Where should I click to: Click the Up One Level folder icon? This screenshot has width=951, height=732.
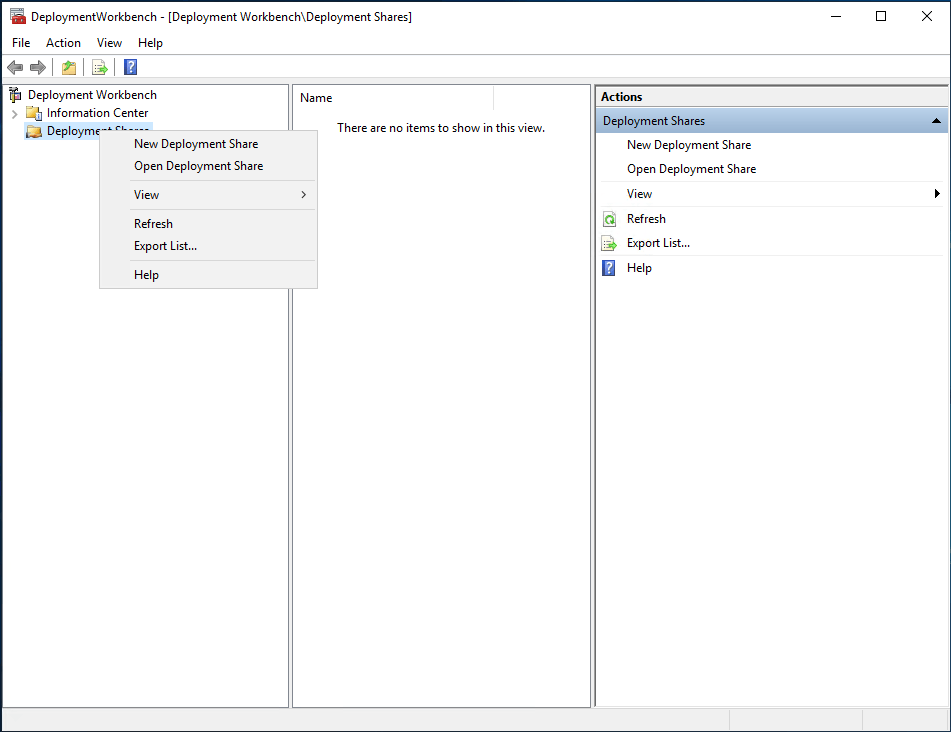(69, 67)
